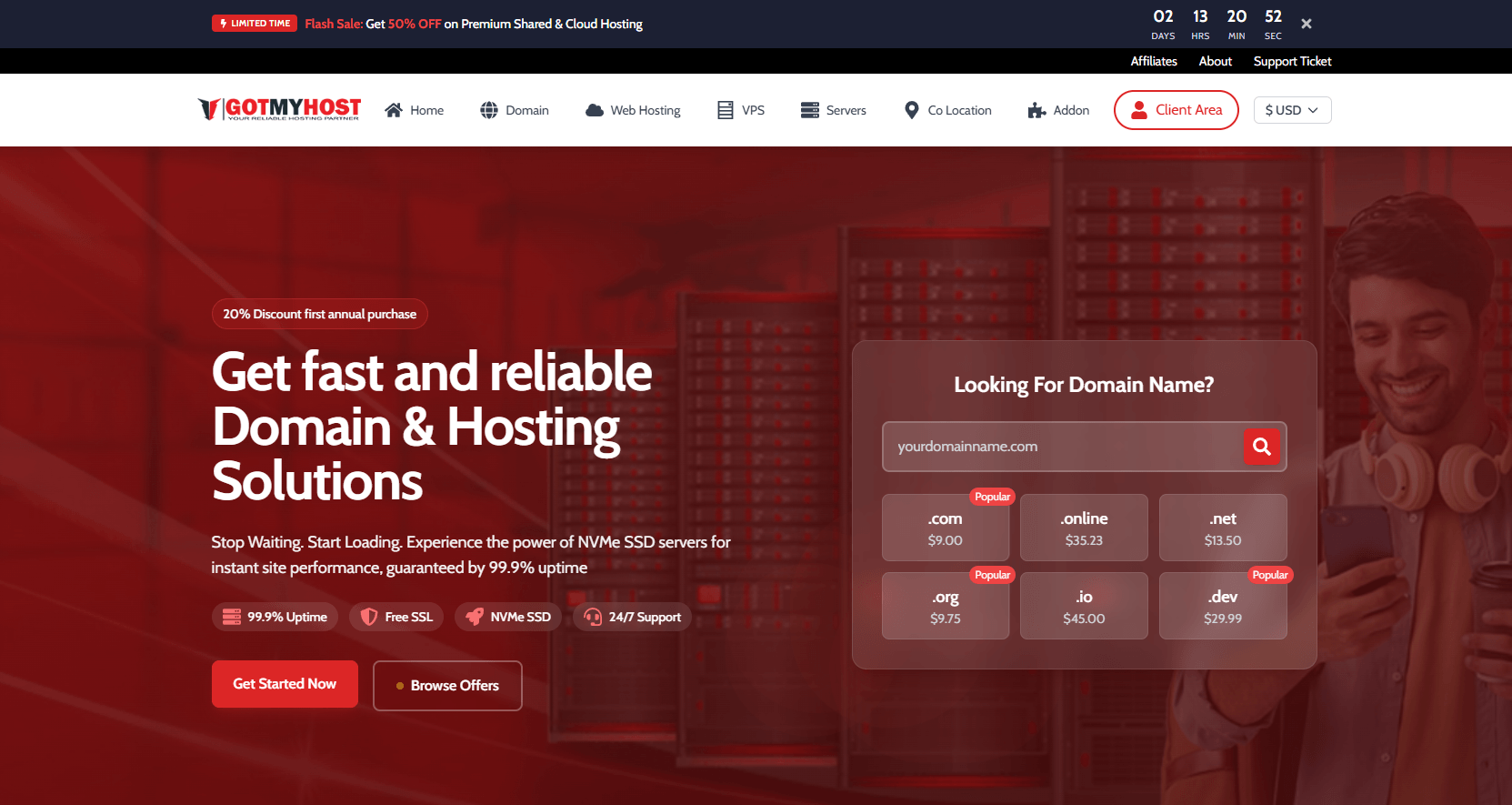Click the Looking For Domain Name? heading
Screen dimensions: 1512x805
[1084, 385]
